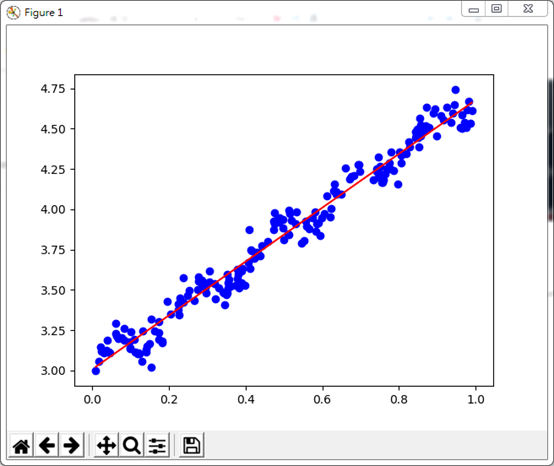Click the topmost blue data point near 4.75
The image size is (554, 466).
455,90
